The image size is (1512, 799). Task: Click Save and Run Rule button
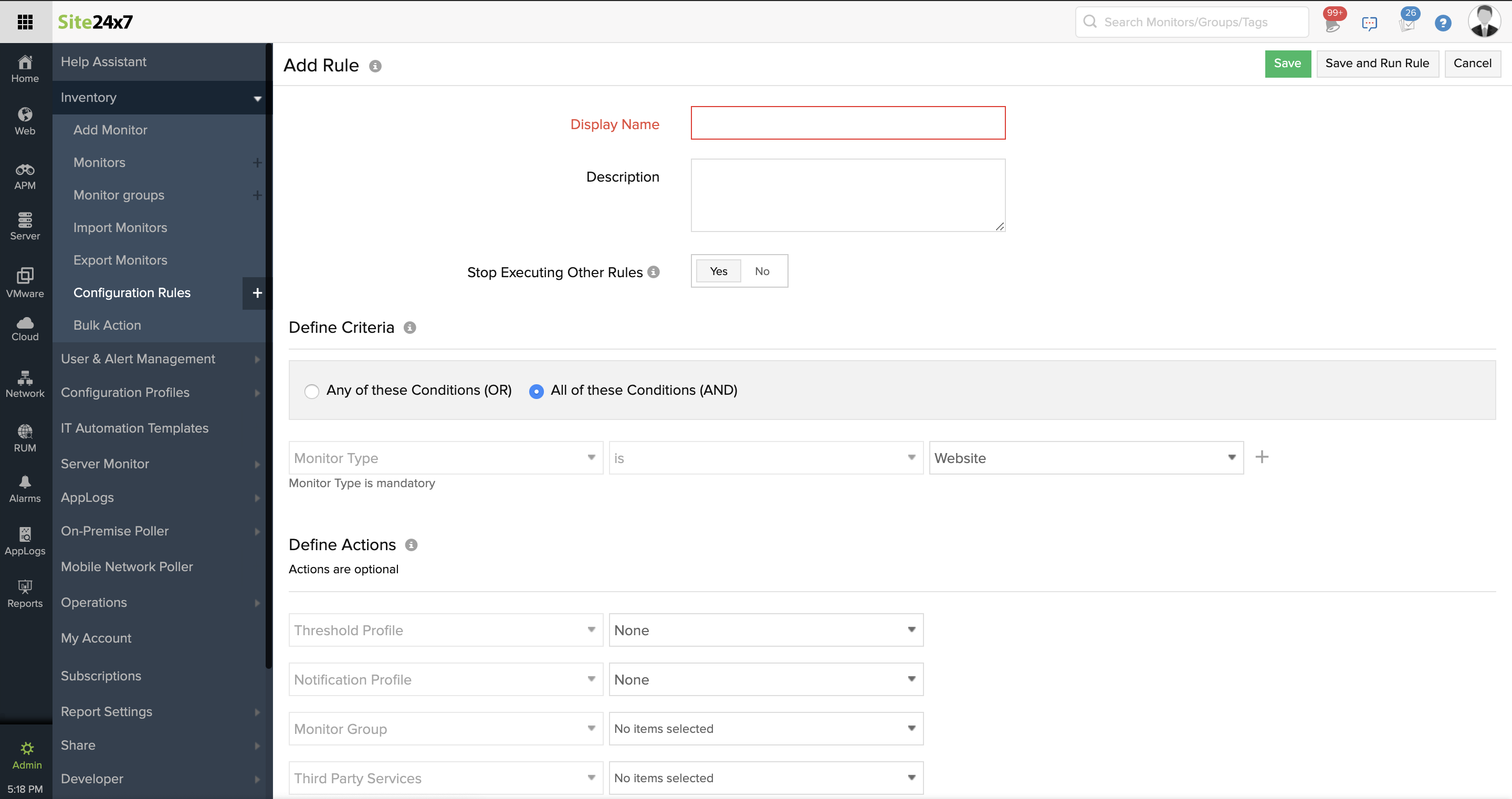1377,64
